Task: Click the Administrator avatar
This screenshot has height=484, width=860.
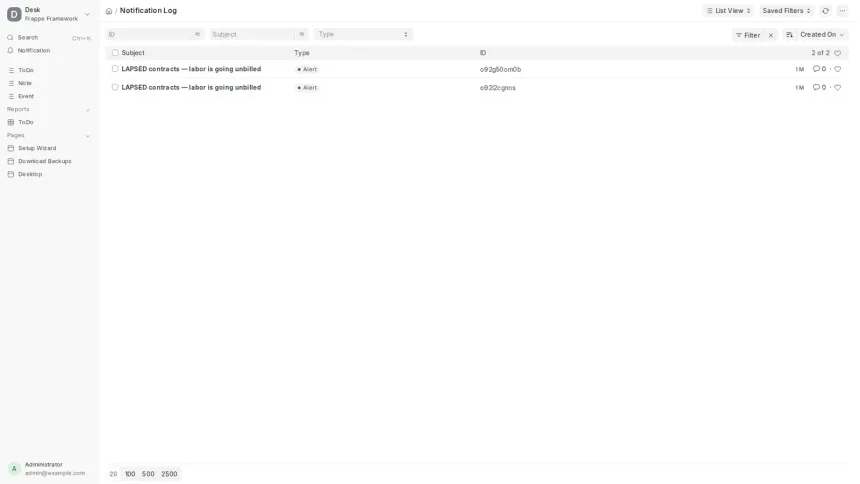Action: pyautogui.click(x=14, y=469)
